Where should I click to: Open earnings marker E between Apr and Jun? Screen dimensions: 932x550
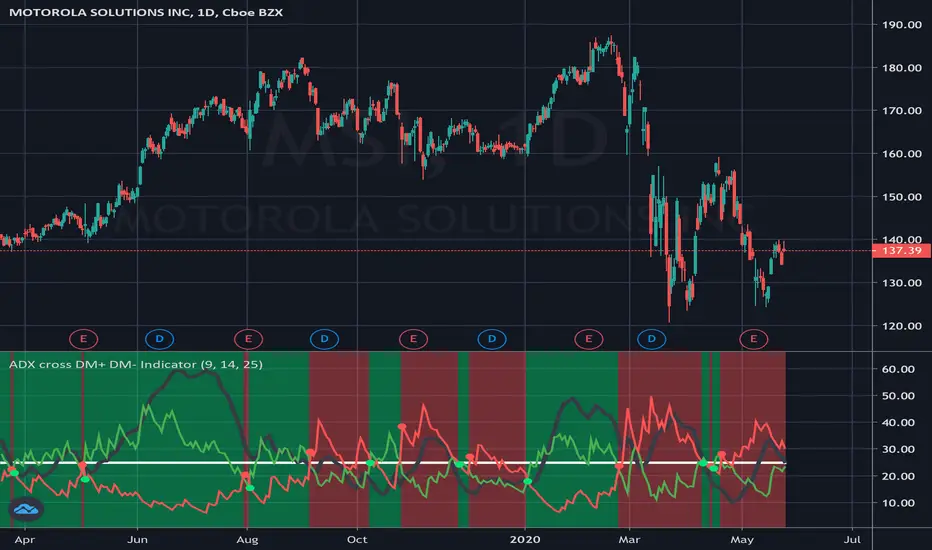[x=83, y=339]
